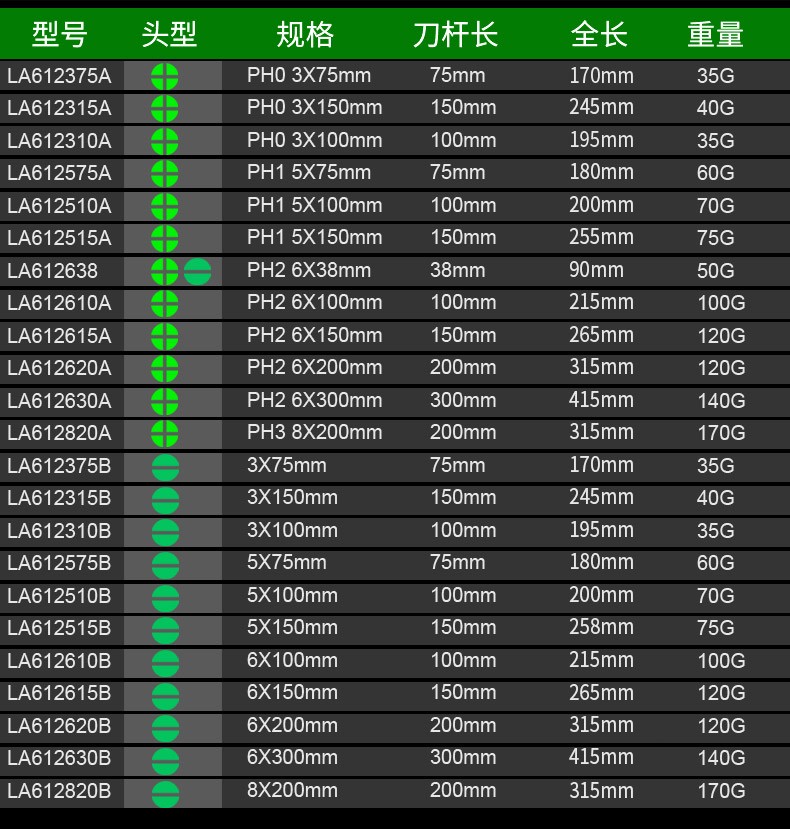Click the spec 5X75mm in row LA612575B
The image size is (790, 829).
pos(287,563)
